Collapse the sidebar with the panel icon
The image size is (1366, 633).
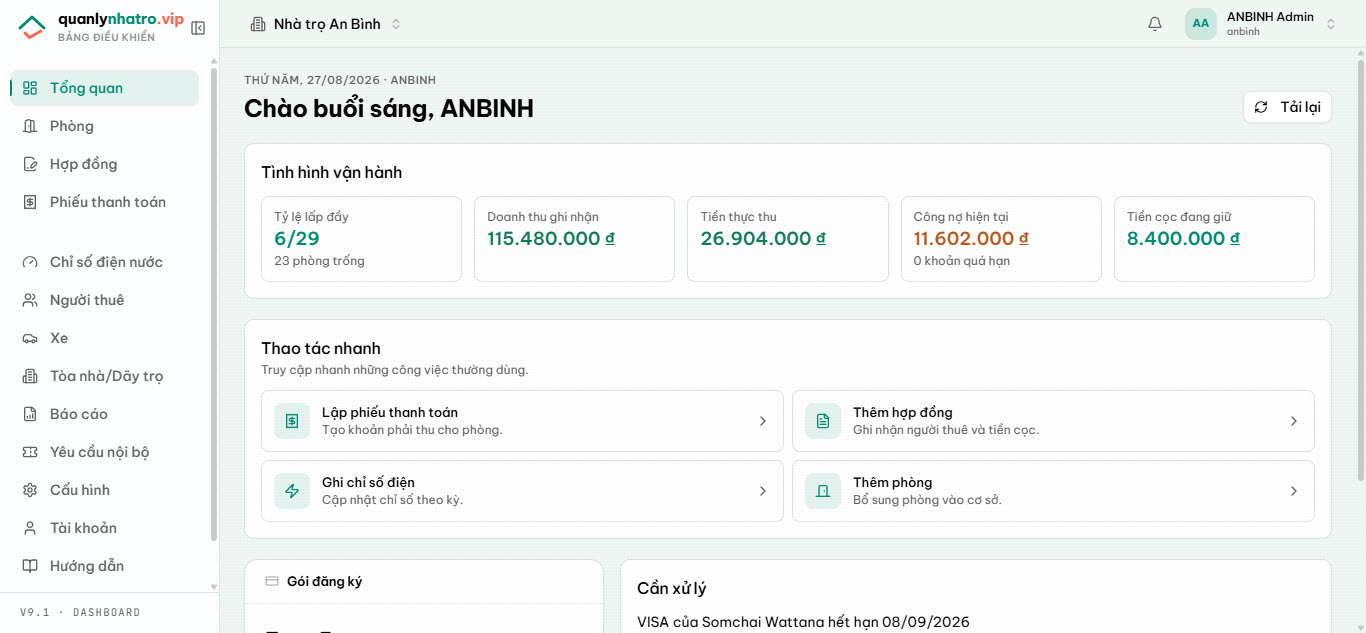coord(198,28)
